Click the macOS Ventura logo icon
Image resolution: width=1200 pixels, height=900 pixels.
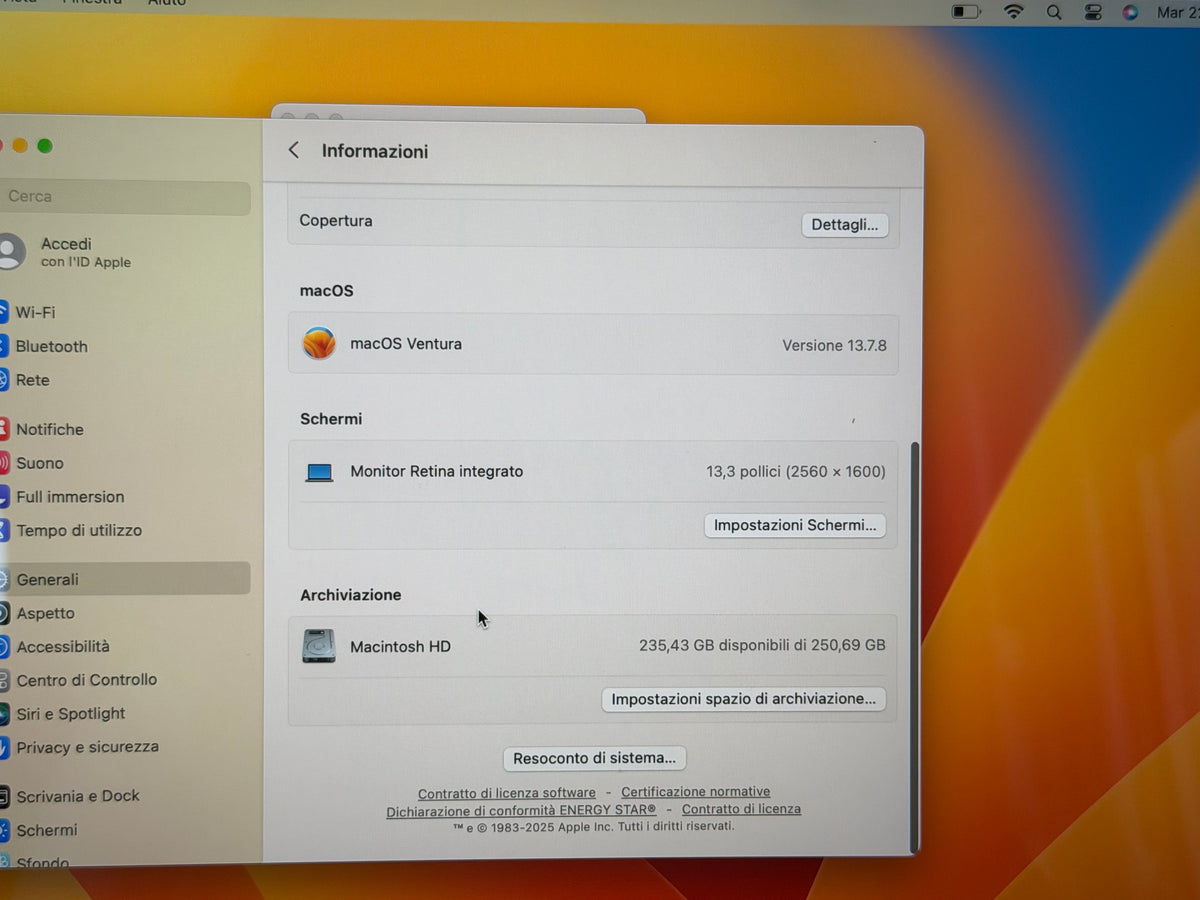coord(319,344)
